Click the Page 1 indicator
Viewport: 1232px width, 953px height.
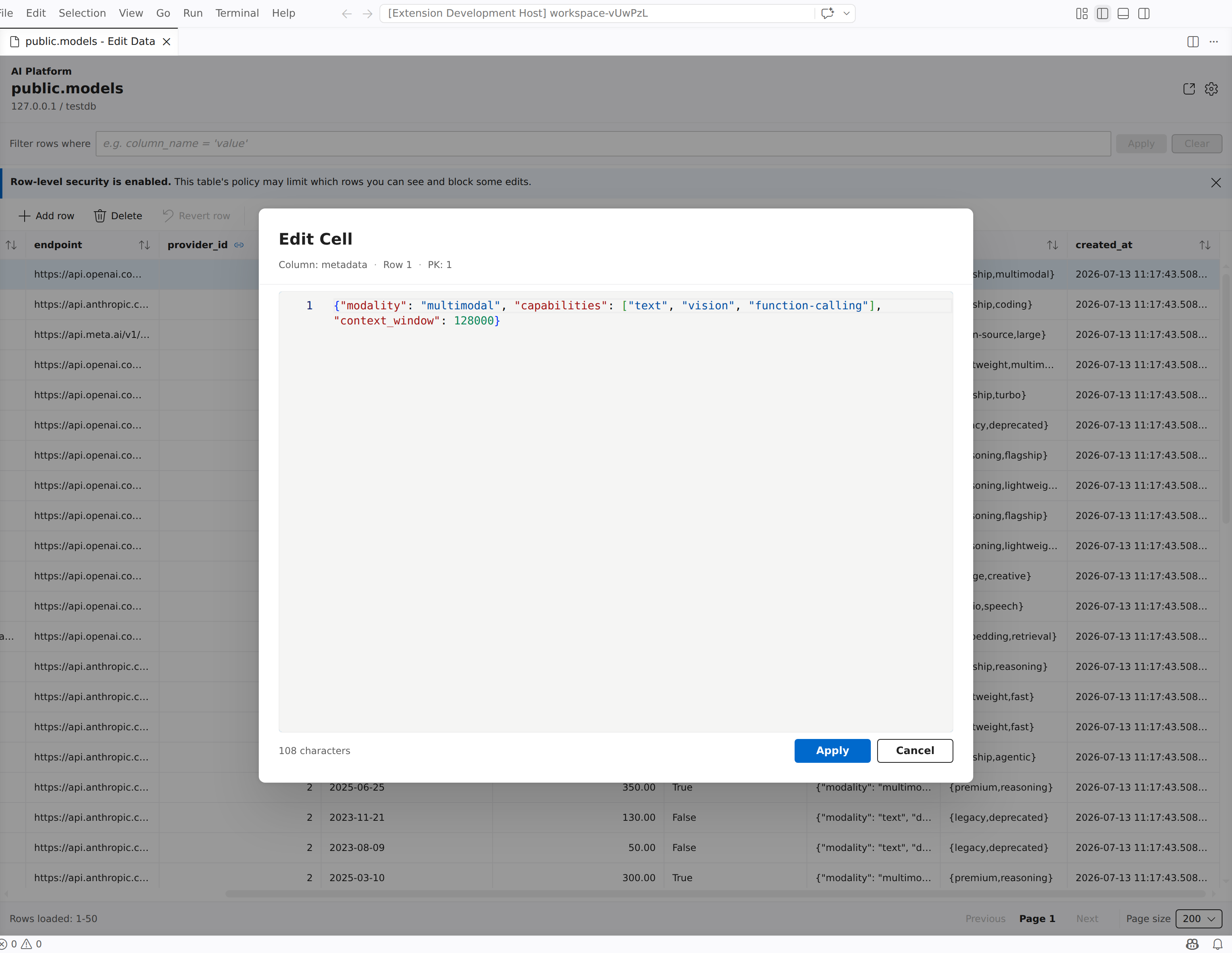pyautogui.click(x=1037, y=918)
